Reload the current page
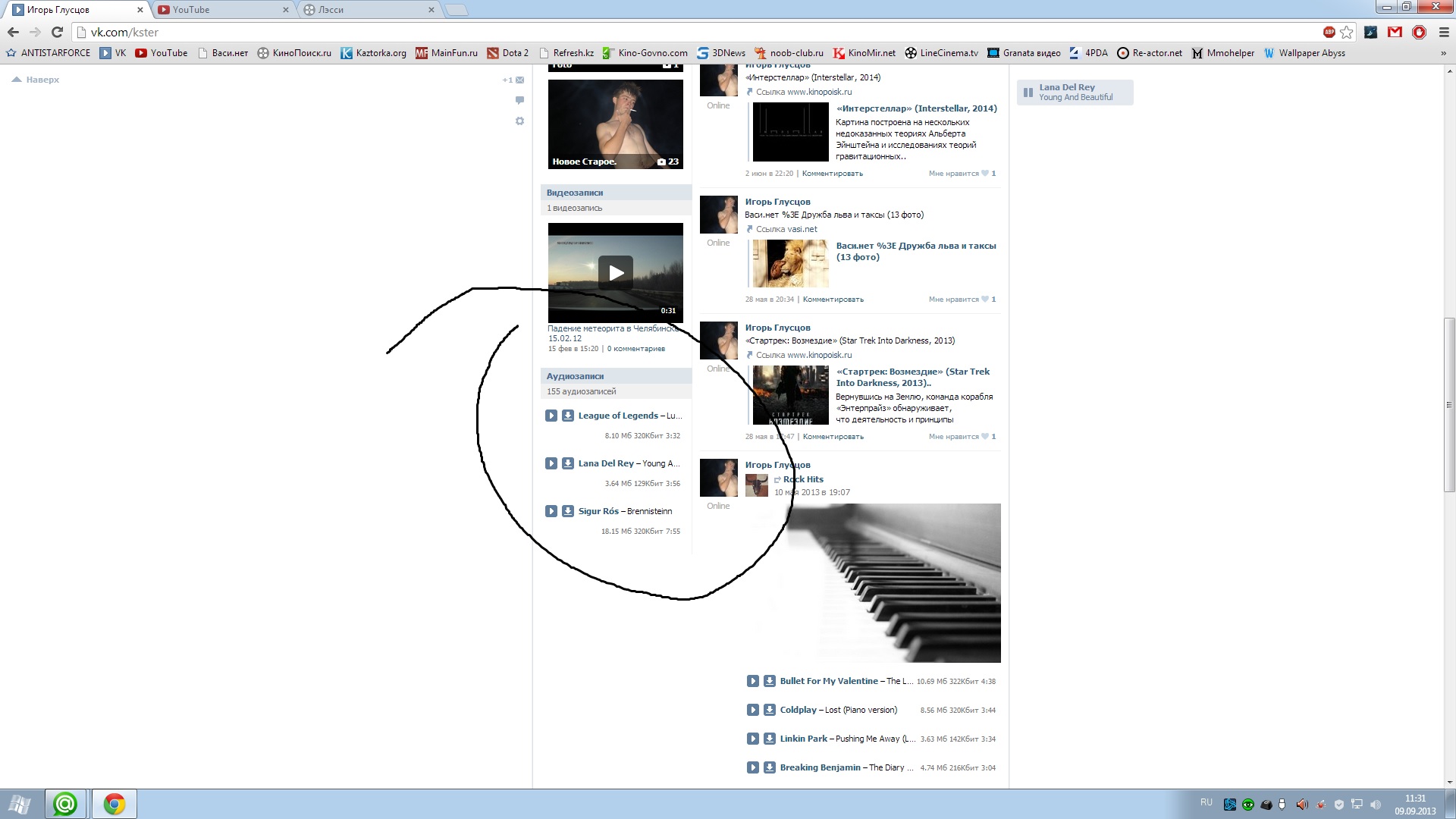The image size is (1456, 819). point(57,32)
